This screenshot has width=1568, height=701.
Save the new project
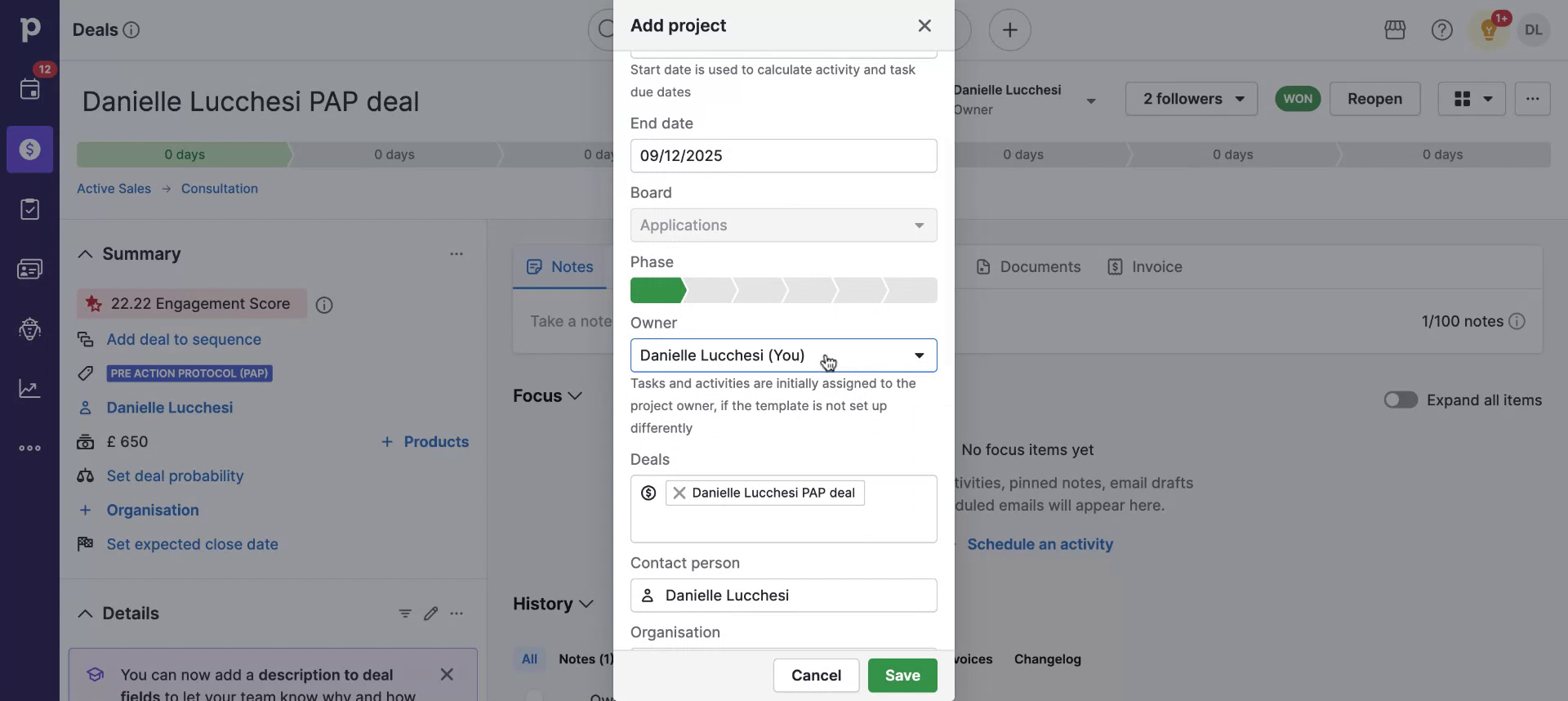[902, 676]
